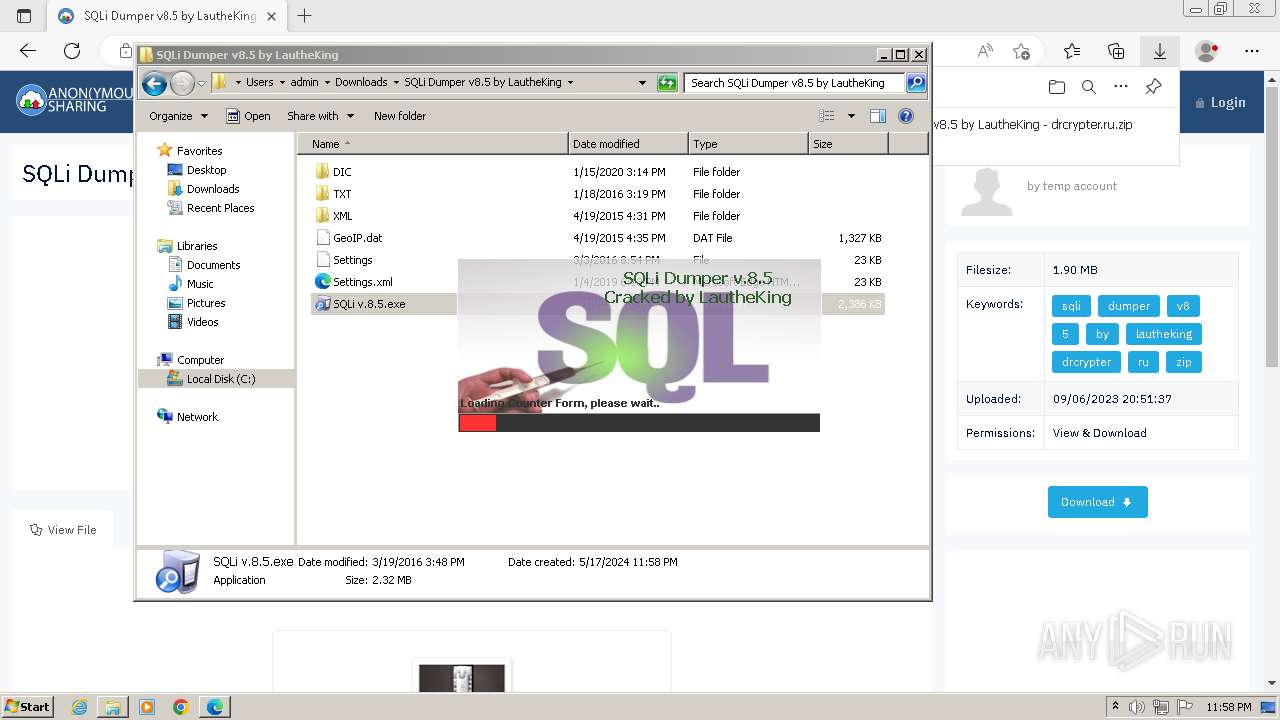Image resolution: width=1280 pixels, height=720 pixels.
Task: Click SQLi Dumper browser tab
Action: pyautogui.click(x=167, y=16)
